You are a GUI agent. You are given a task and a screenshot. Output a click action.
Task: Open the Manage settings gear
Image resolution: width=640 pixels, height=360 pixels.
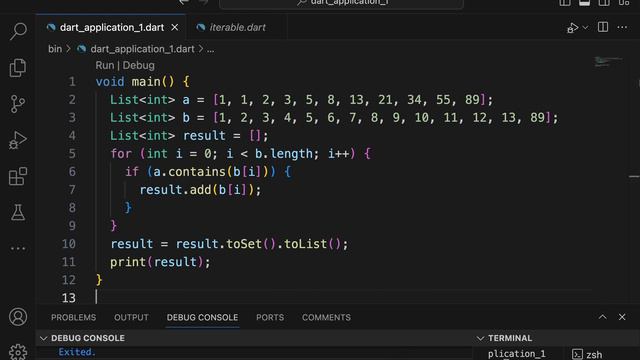click(18, 351)
